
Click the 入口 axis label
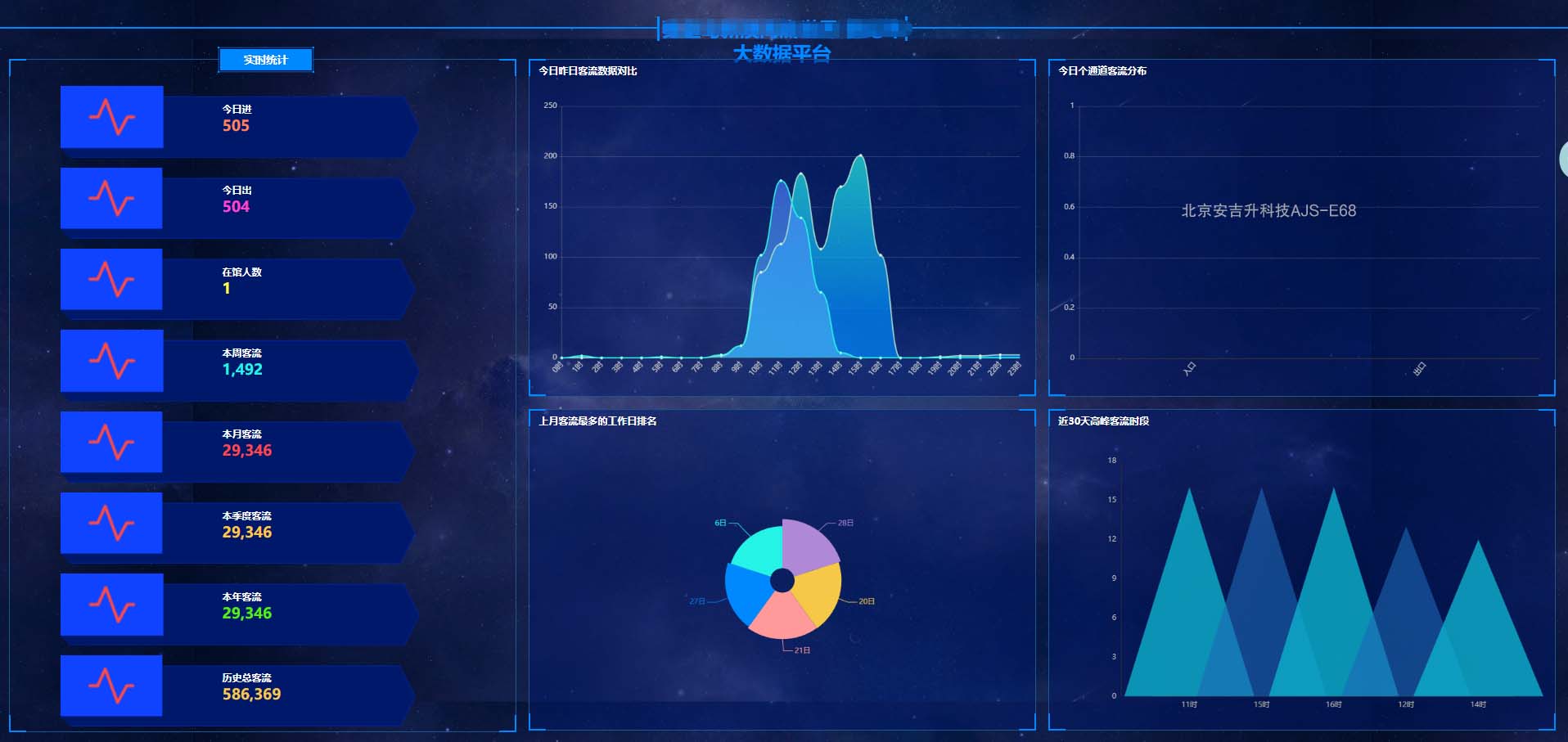pos(1189,369)
